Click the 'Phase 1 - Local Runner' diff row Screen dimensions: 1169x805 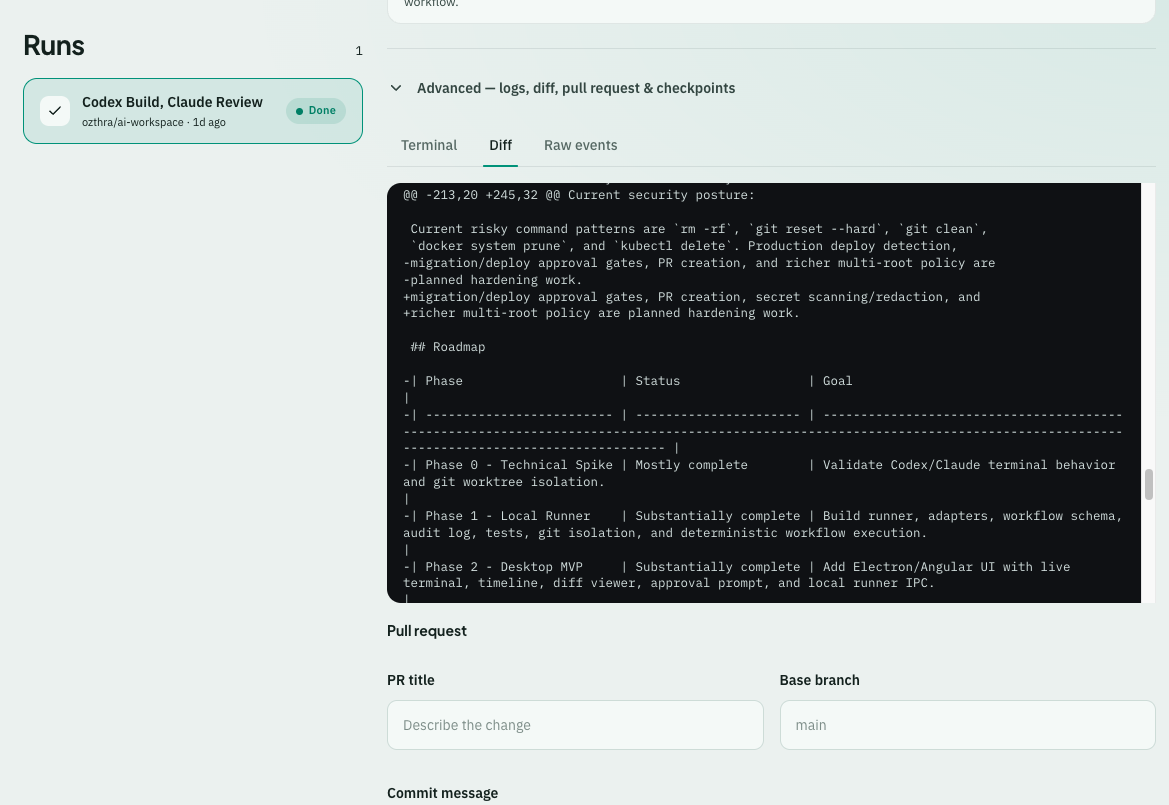(763, 524)
